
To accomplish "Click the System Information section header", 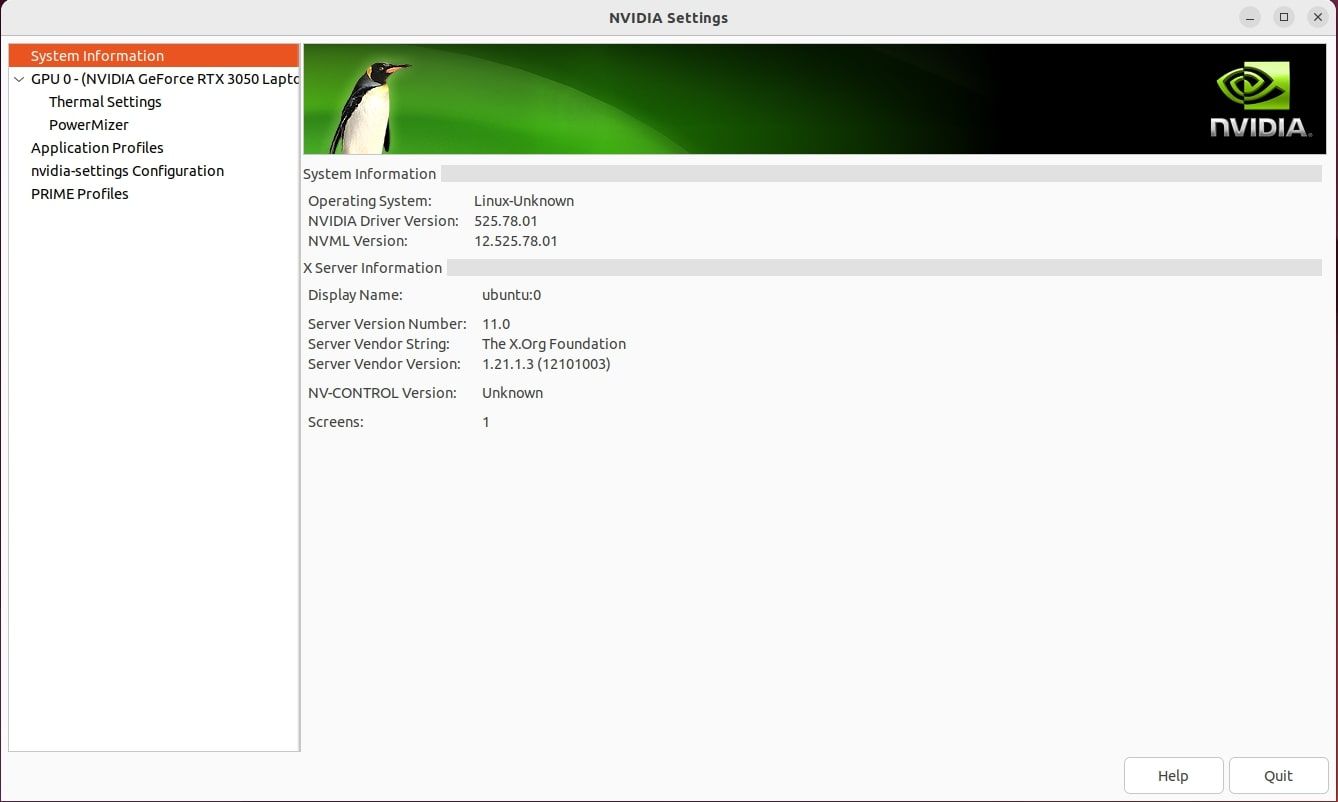I will [x=369, y=173].
